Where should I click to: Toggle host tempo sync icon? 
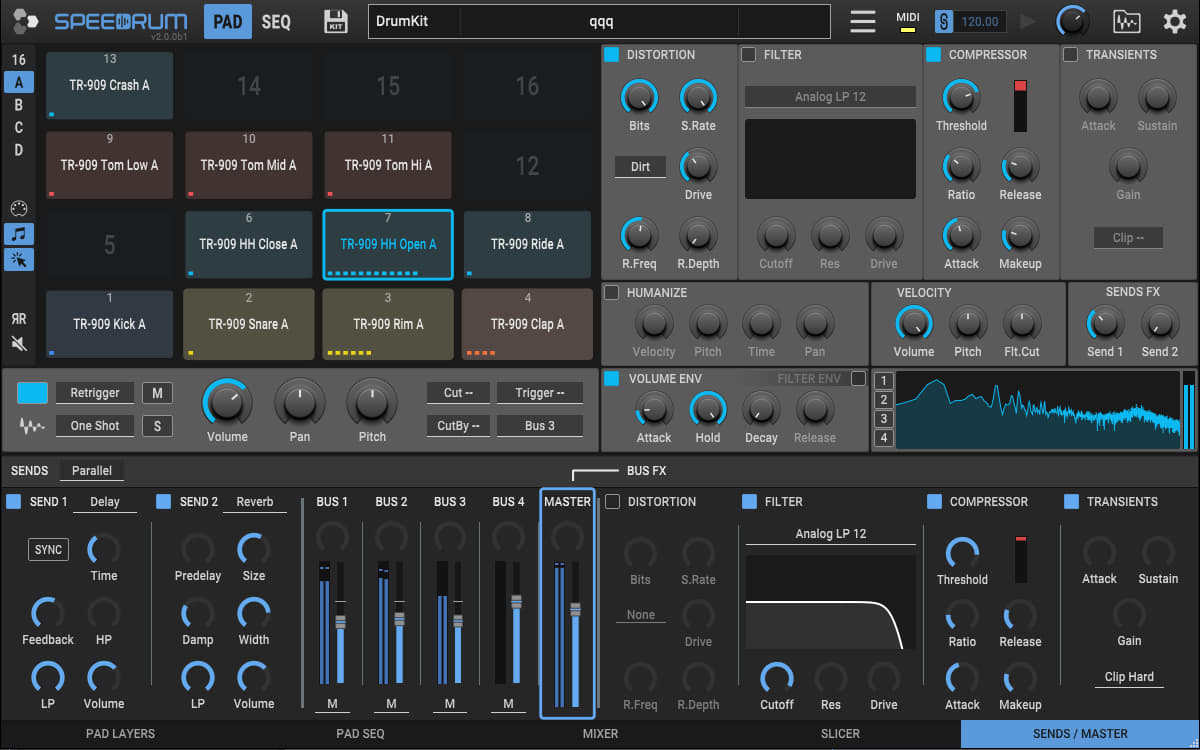pos(944,21)
